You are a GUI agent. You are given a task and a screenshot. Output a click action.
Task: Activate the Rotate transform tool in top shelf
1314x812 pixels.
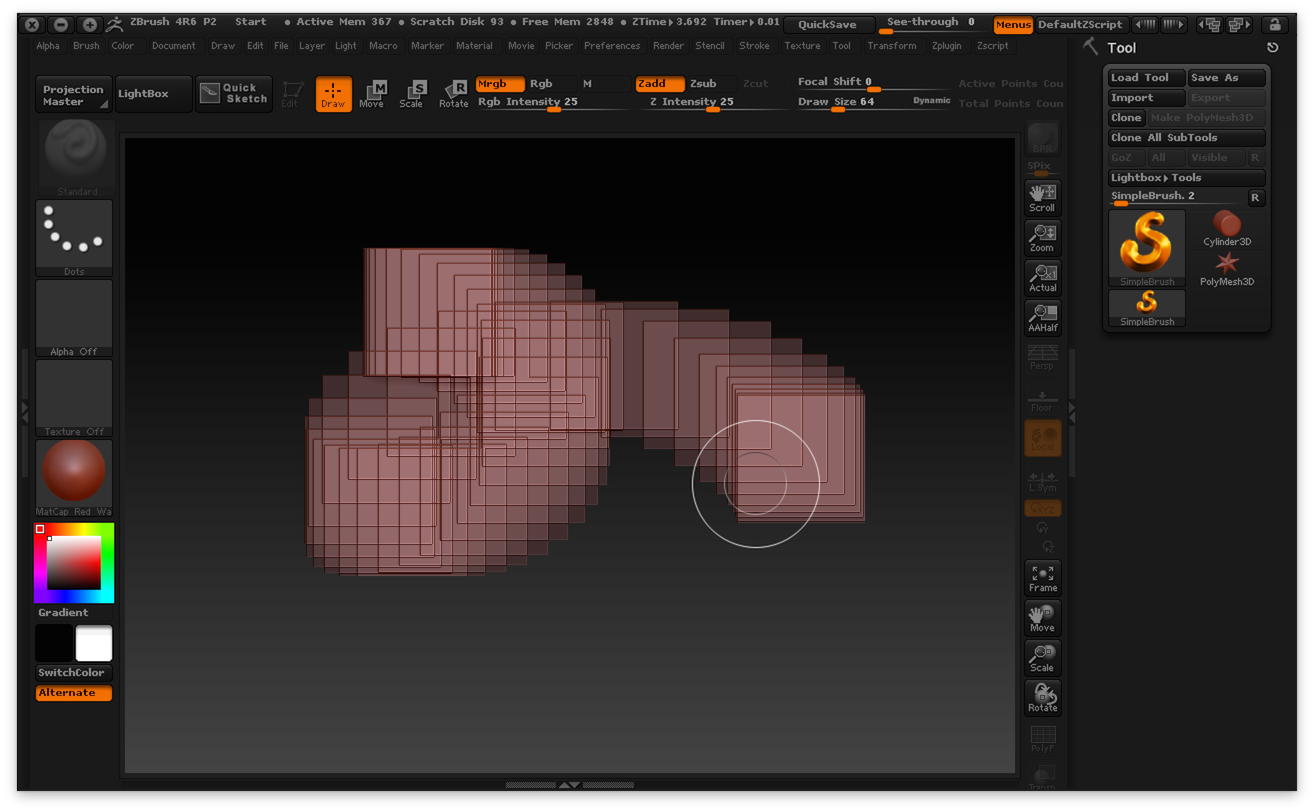coord(453,94)
